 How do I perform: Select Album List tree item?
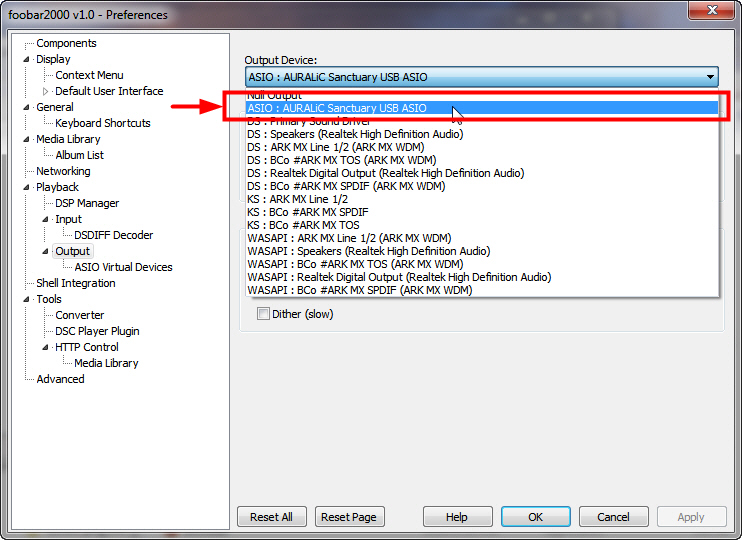80,155
